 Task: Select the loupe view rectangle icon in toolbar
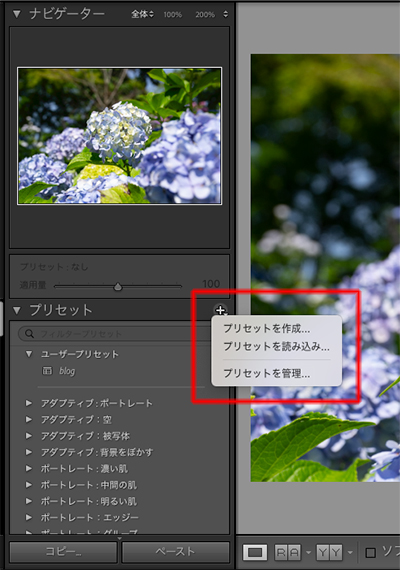(x=255, y=553)
